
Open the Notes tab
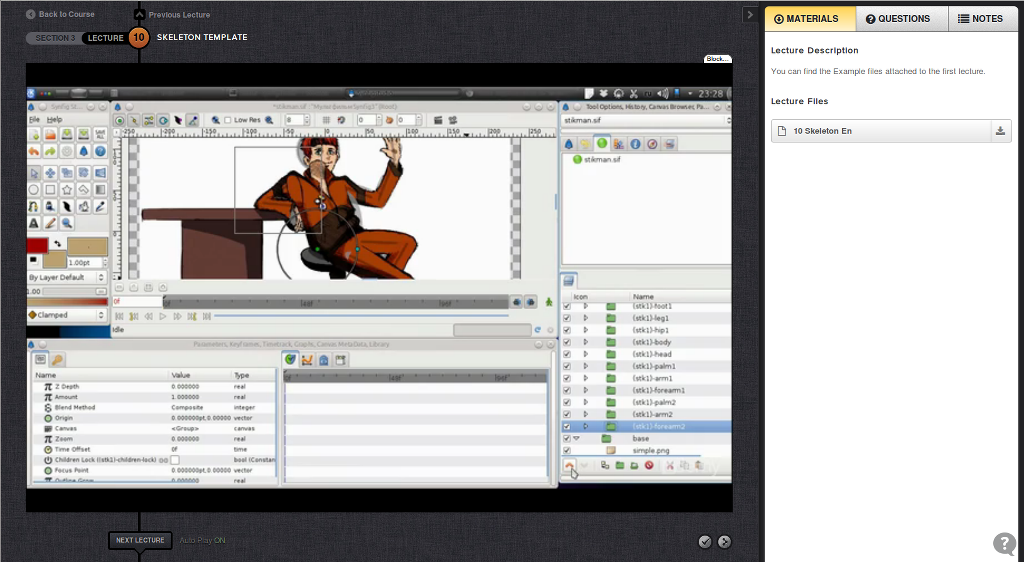click(979, 18)
